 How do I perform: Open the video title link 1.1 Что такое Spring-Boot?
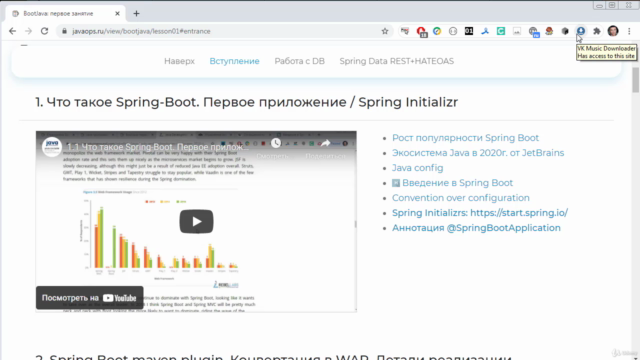(158, 147)
